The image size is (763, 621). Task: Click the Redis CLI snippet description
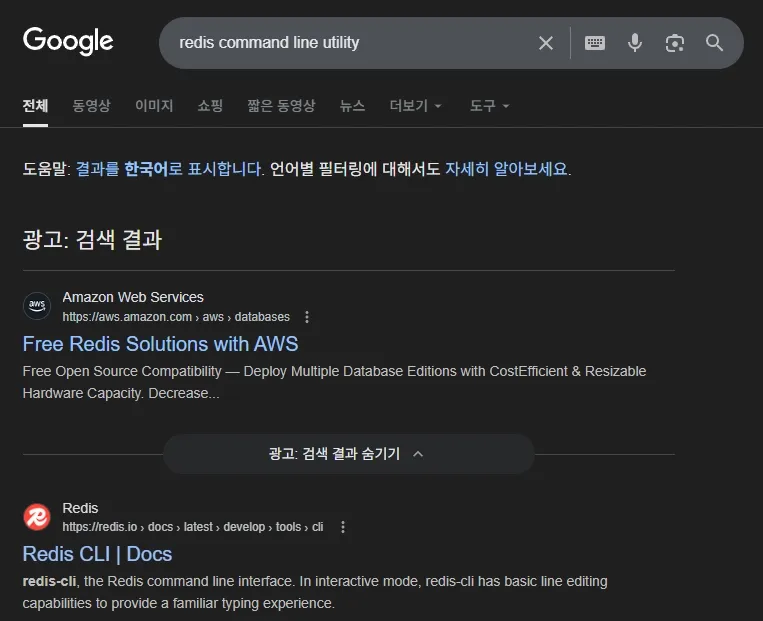click(315, 592)
